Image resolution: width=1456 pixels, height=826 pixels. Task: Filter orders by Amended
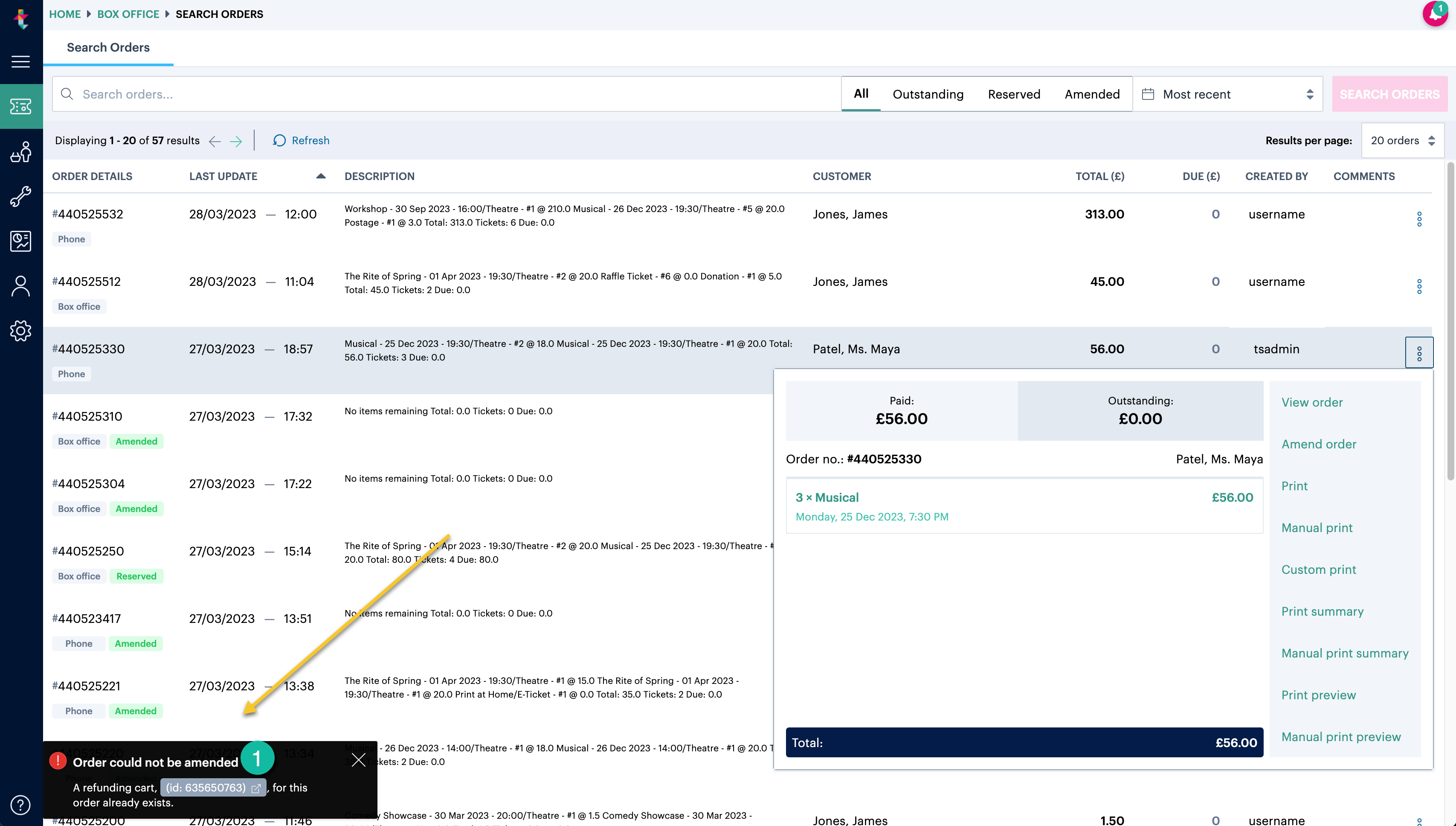click(x=1092, y=94)
